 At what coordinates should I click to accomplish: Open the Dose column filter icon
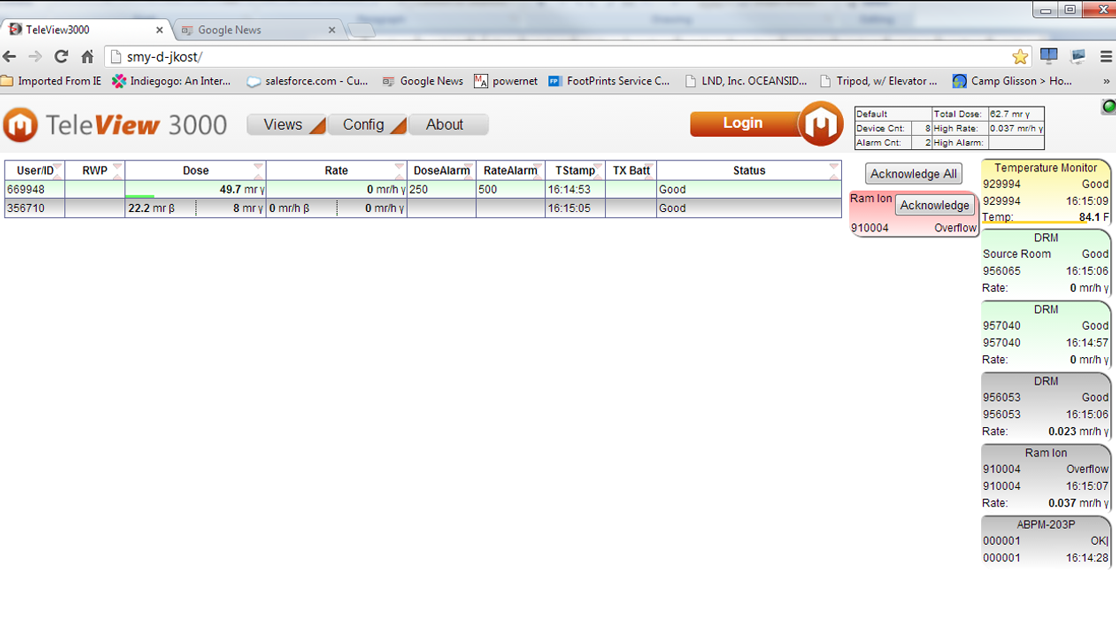[x=256, y=166]
